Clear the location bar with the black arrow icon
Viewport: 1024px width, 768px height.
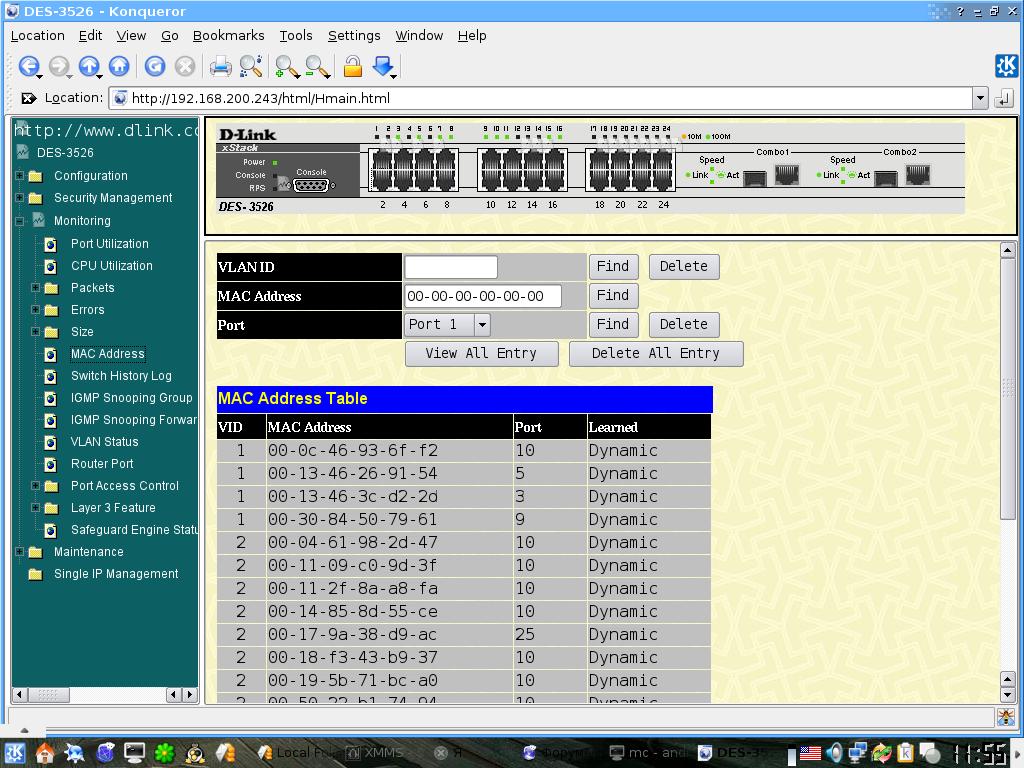pos(29,98)
